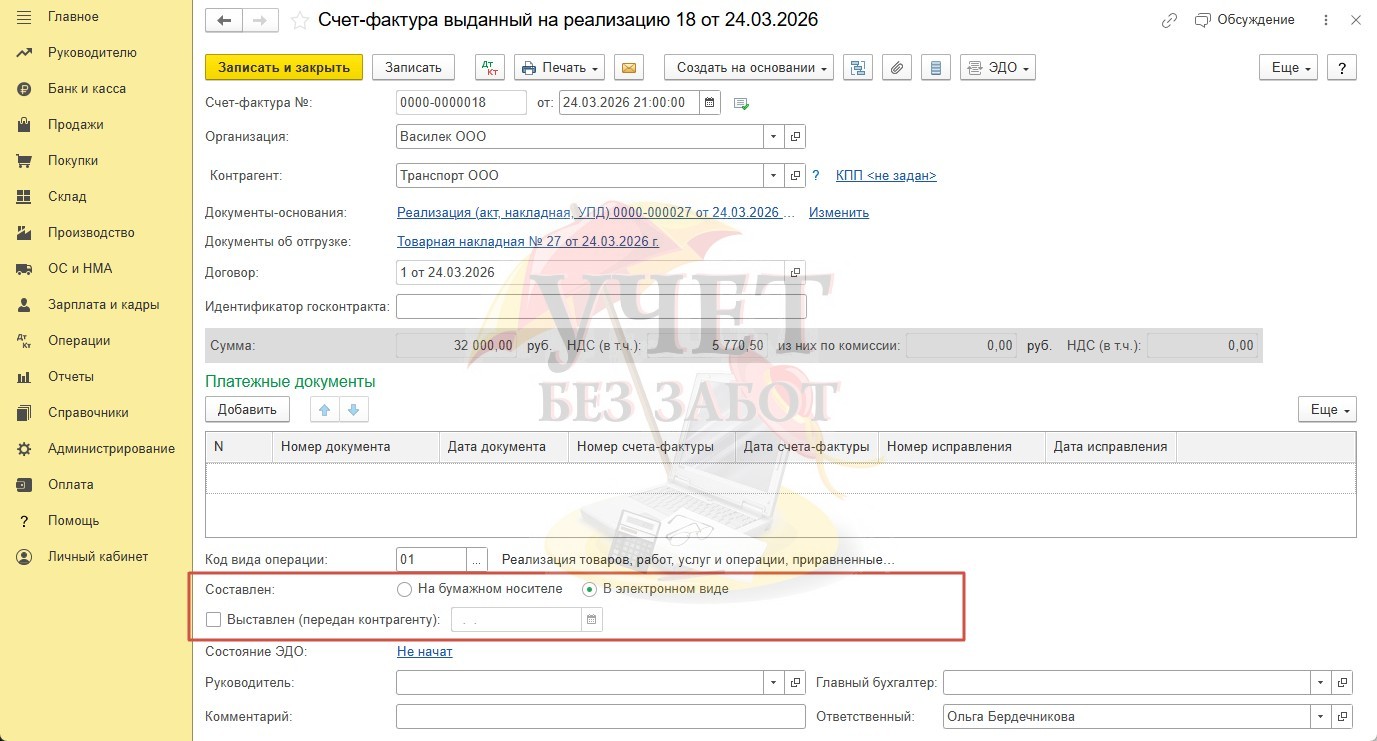Expand the Организация dropdown list

point(774,136)
